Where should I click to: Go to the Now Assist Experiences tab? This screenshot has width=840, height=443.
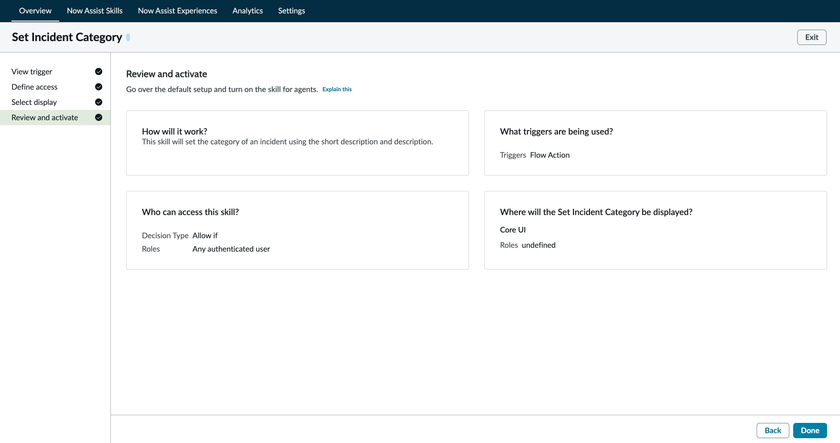pos(177,11)
